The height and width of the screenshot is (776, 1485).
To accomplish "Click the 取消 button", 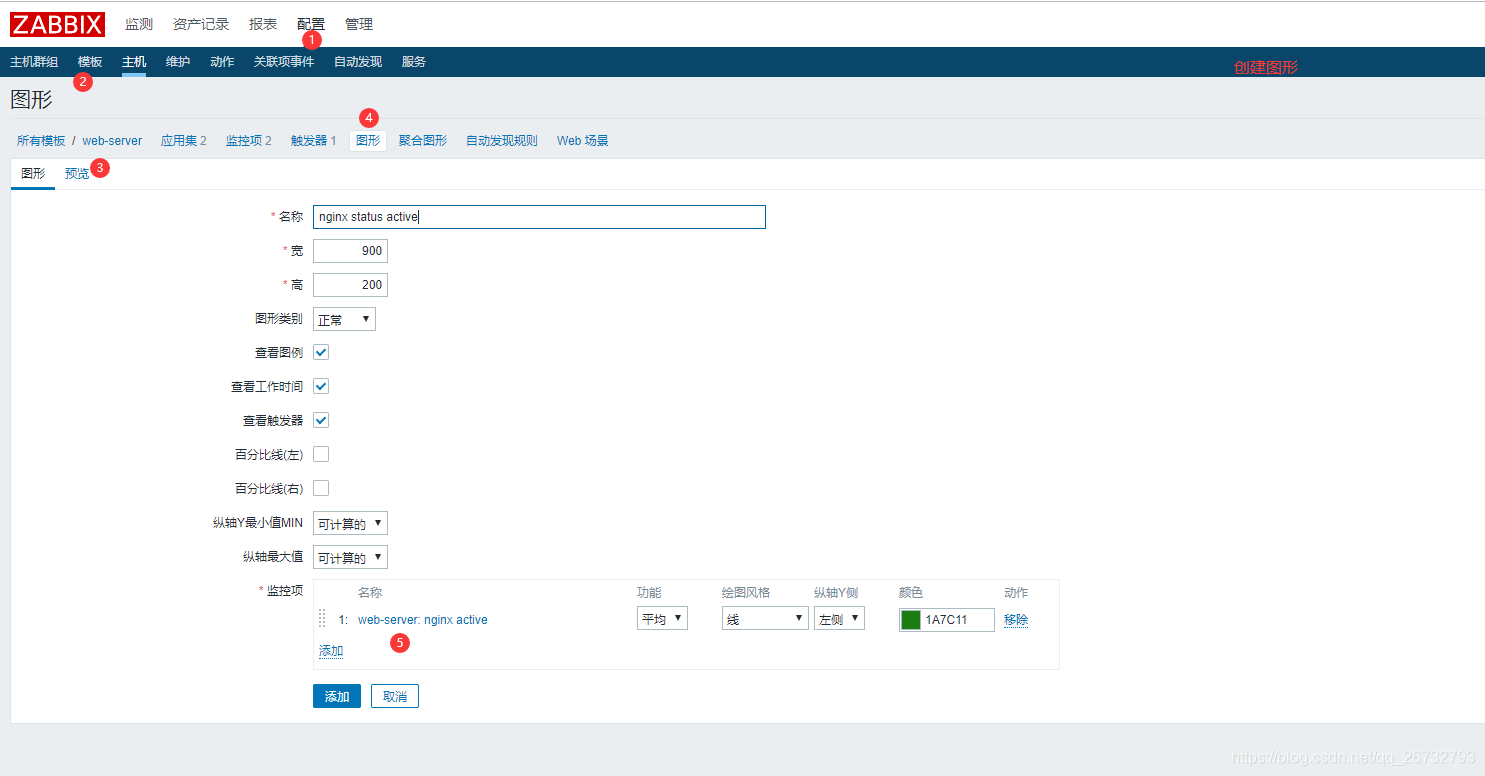I will 395,696.
